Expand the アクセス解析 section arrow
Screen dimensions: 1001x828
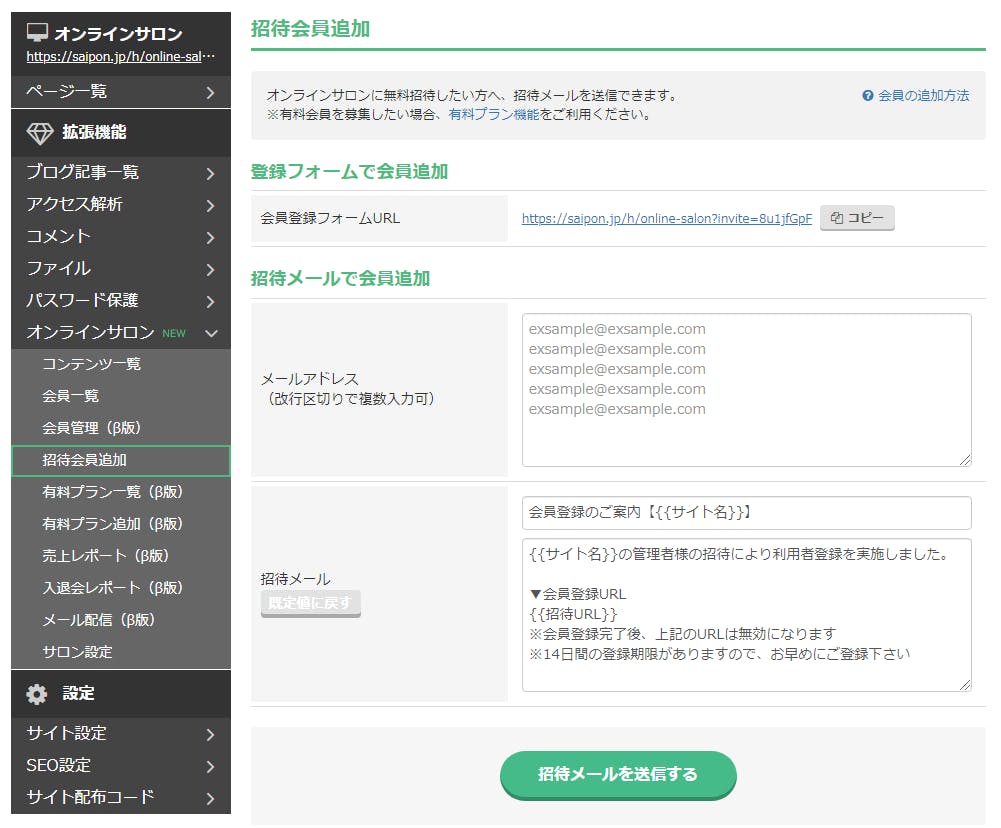(x=210, y=205)
